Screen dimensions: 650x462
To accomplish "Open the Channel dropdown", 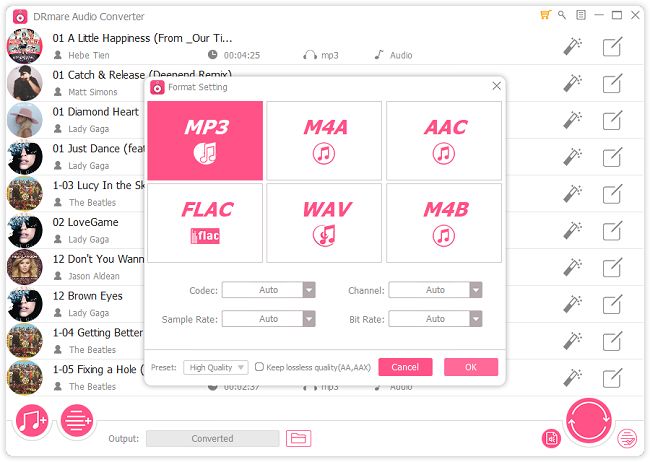I will (x=435, y=290).
